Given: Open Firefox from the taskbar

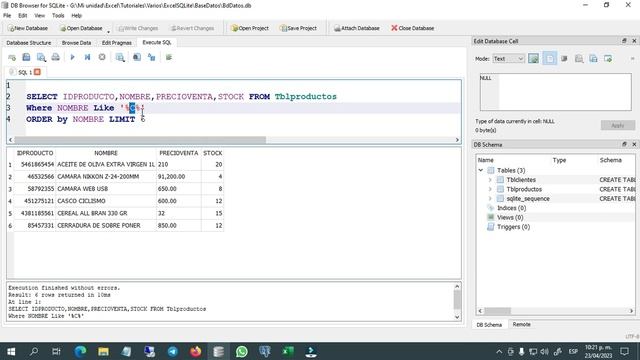Looking at the screenshot, I should [x=196, y=351].
